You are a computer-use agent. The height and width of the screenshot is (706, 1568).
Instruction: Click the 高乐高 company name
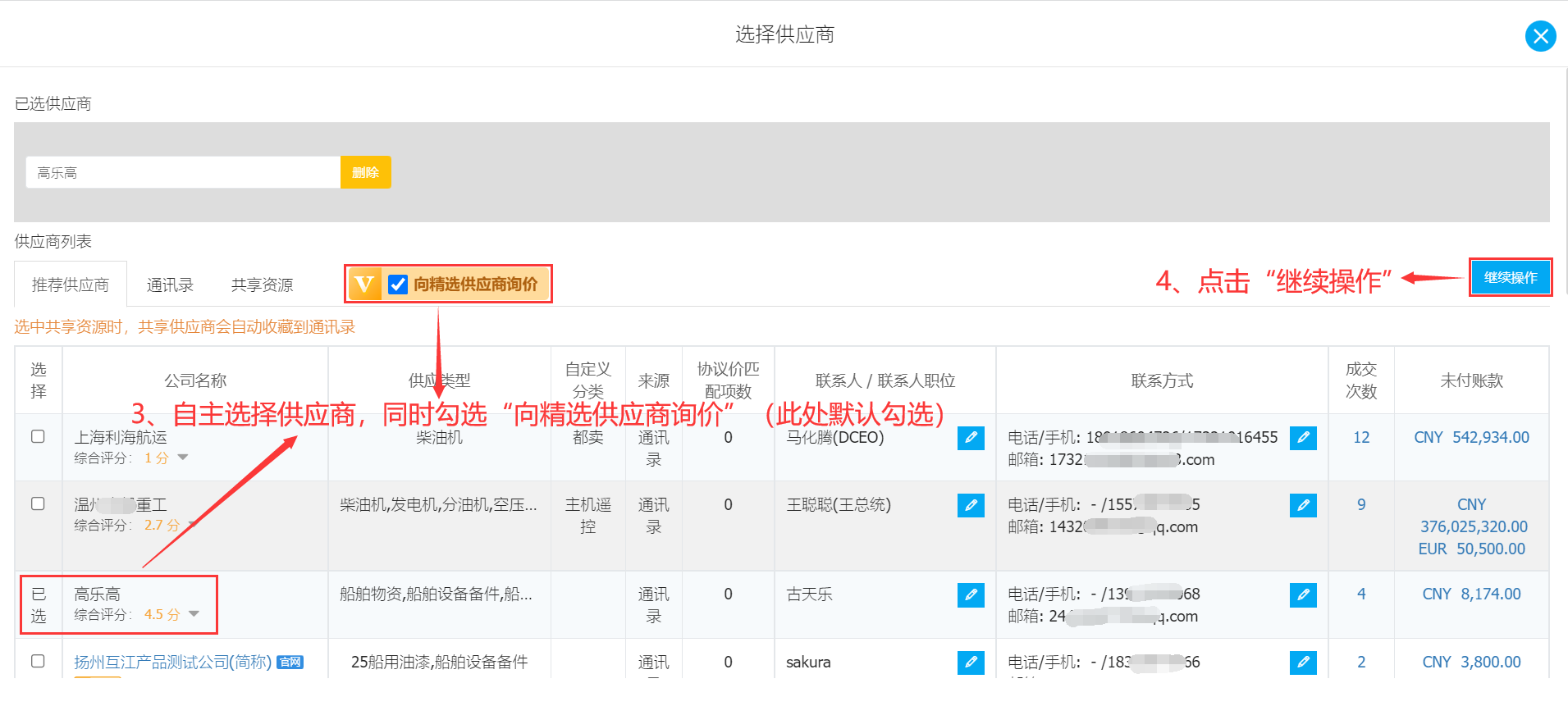[97, 594]
